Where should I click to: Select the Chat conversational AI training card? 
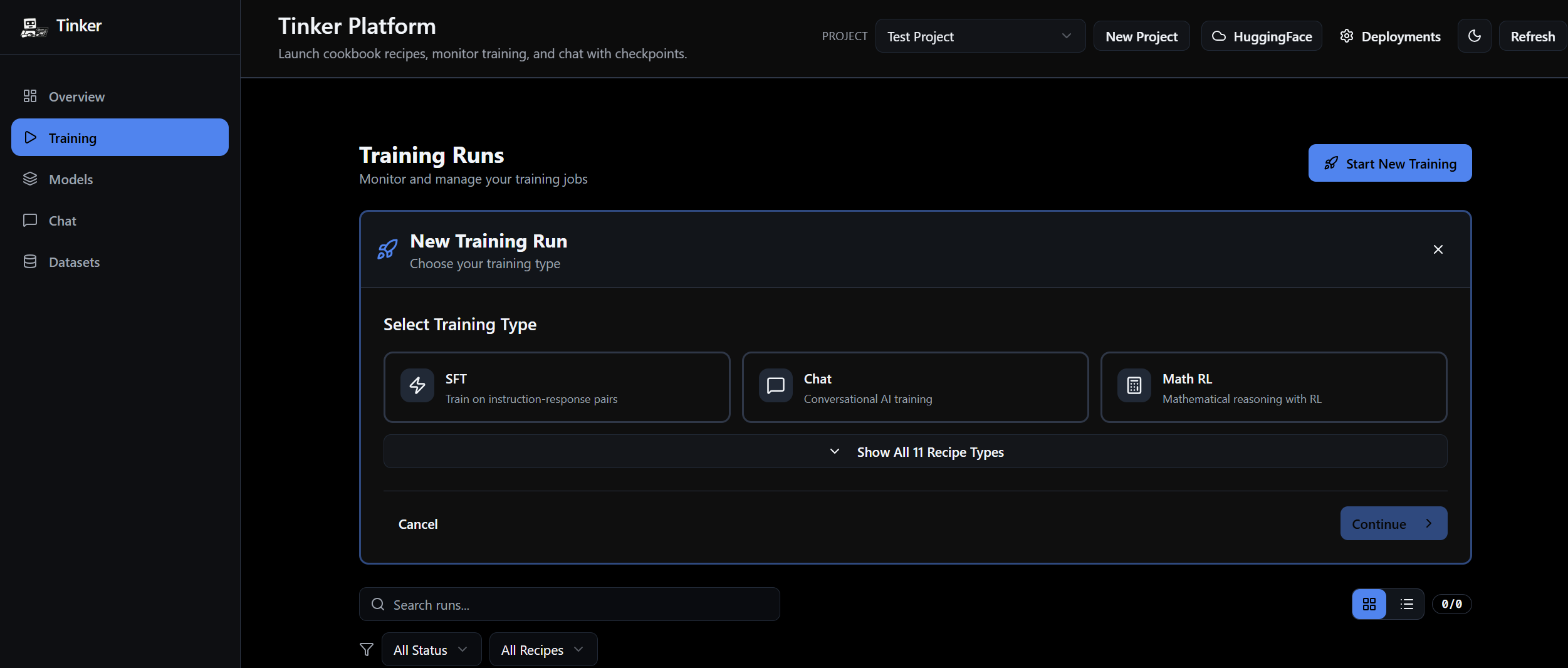point(915,387)
